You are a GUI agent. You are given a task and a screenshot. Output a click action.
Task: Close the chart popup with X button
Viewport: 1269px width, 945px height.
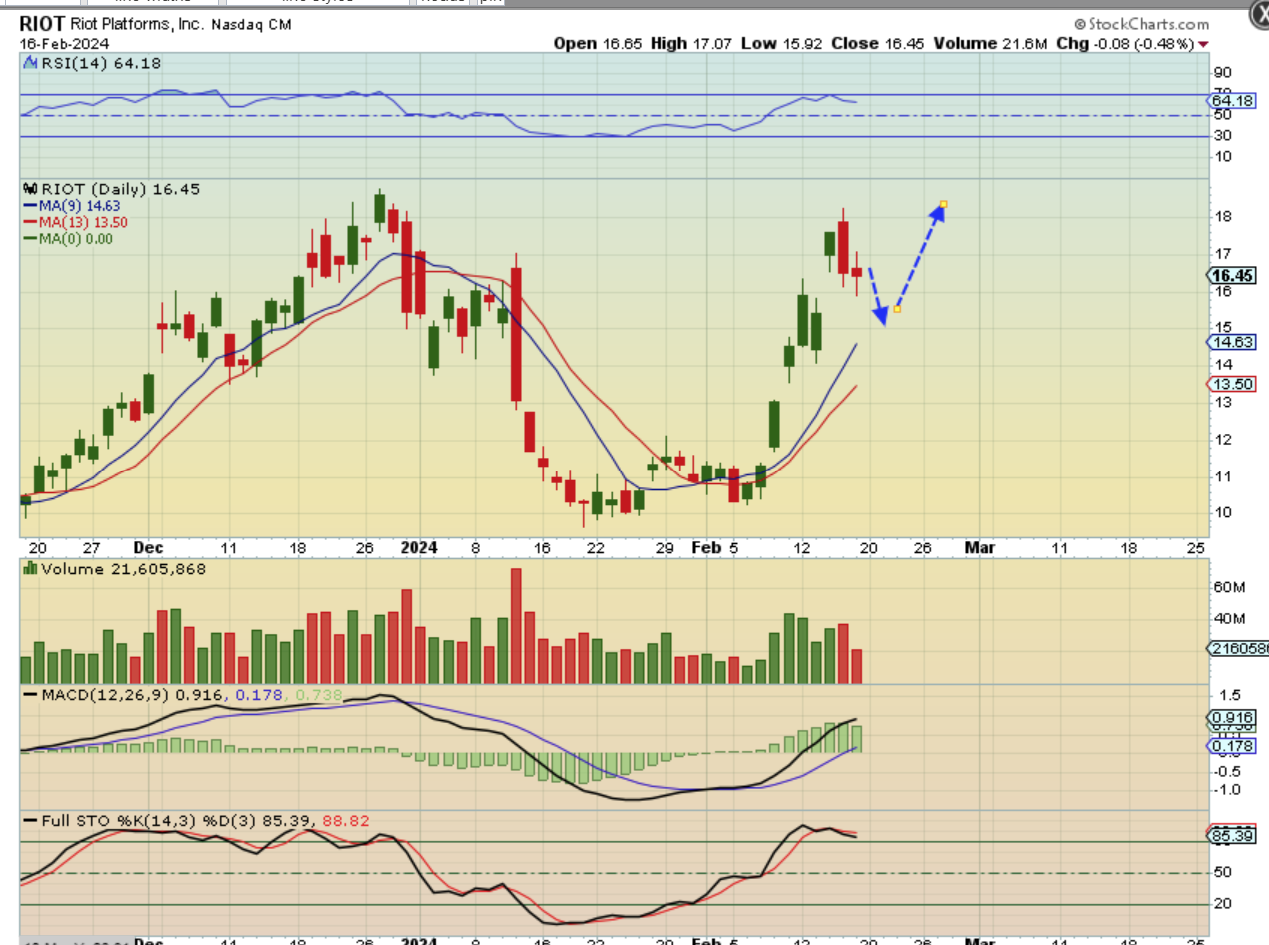(1261, 16)
